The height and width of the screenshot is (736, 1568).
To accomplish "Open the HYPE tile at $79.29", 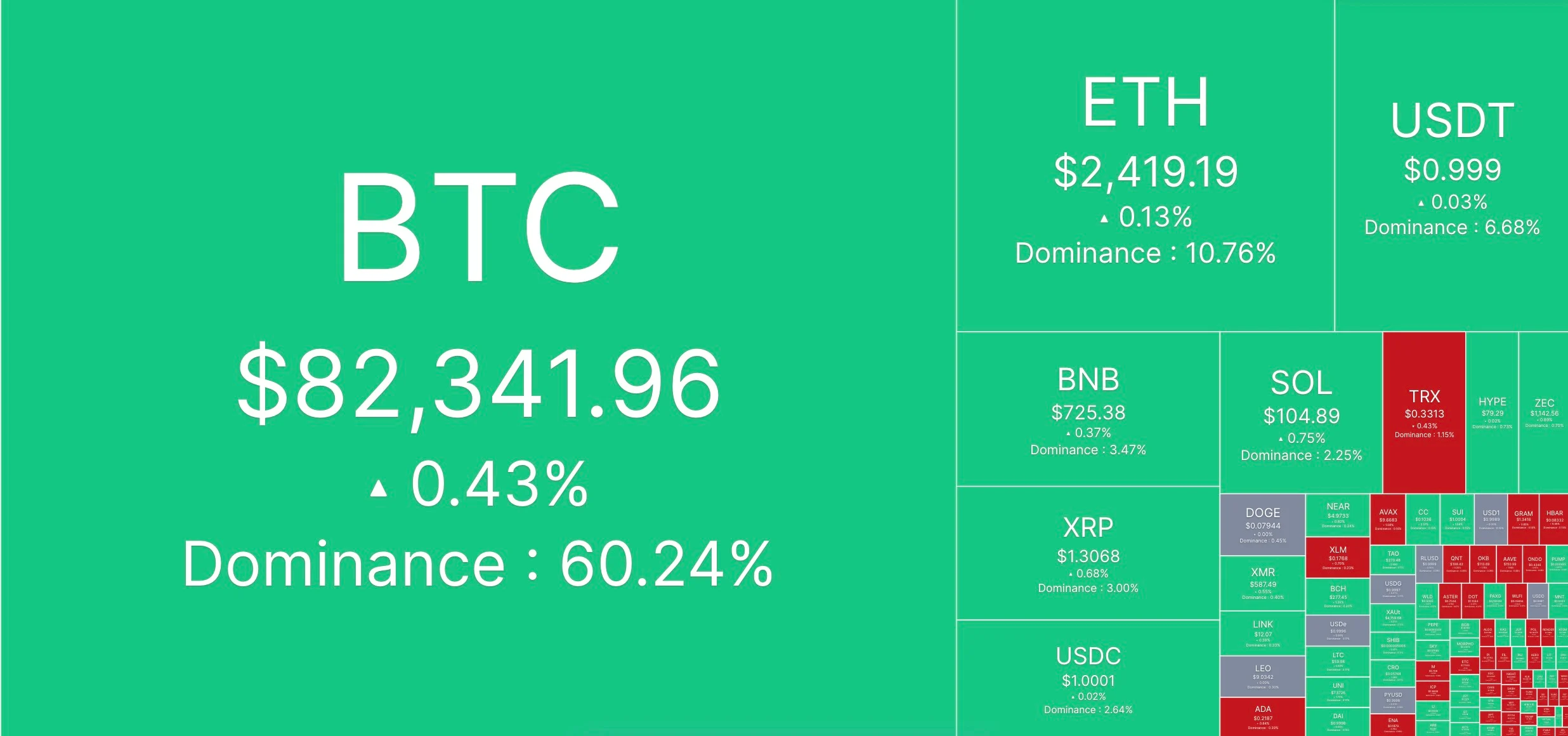I will coord(1492,413).
